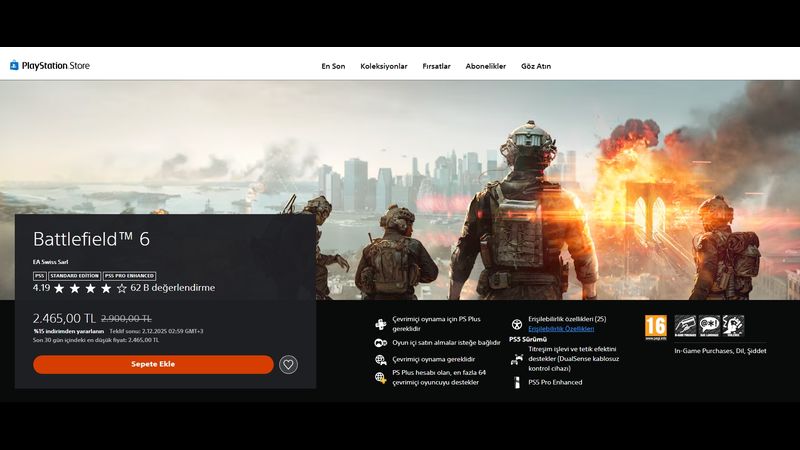
Task: Click the In-Game Purchases, Dil, Şiddet descriptor
Action: coord(720,351)
